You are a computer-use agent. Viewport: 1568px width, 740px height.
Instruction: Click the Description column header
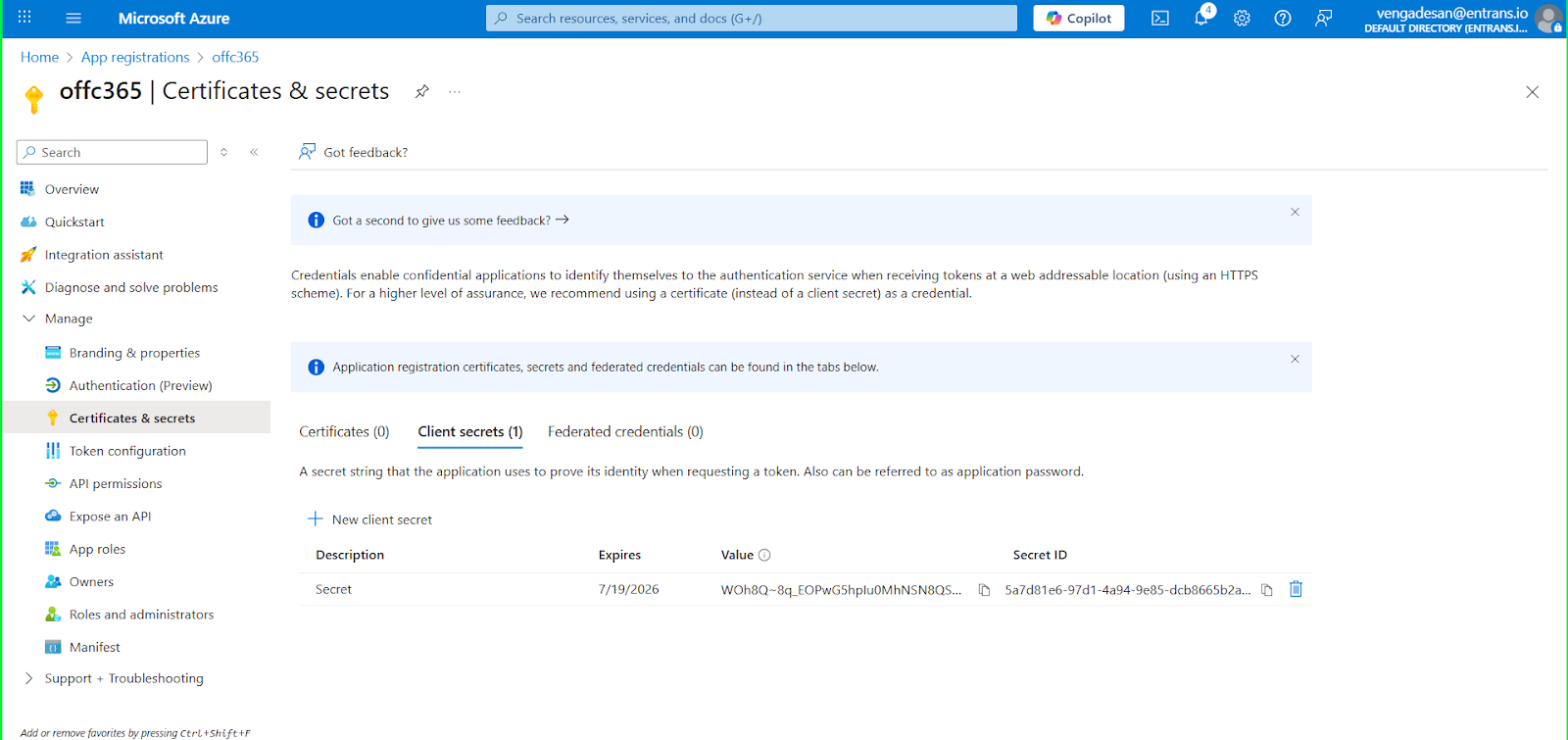pos(350,555)
